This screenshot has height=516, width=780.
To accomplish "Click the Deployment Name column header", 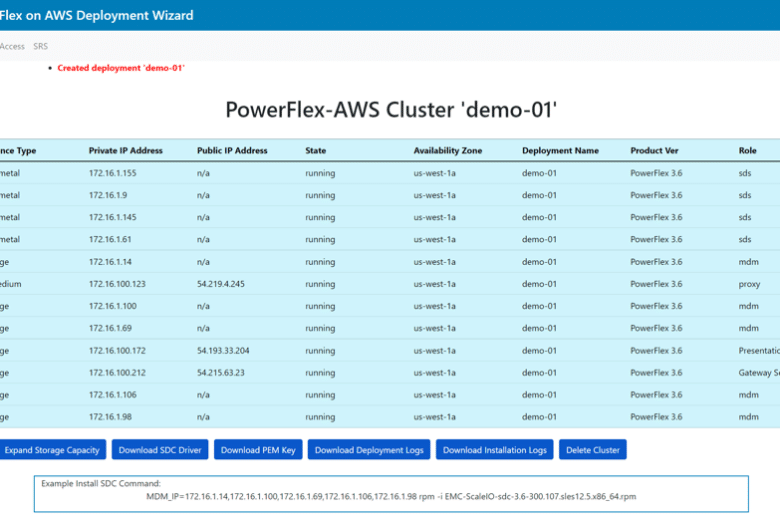I will pyautogui.click(x=560, y=150).
